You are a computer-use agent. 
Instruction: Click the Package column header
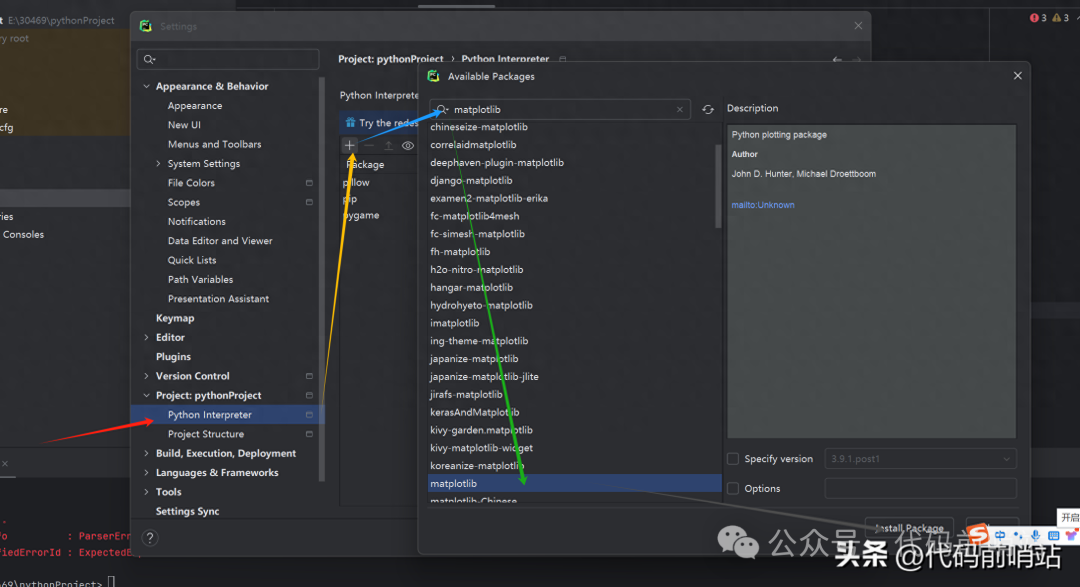365,165
